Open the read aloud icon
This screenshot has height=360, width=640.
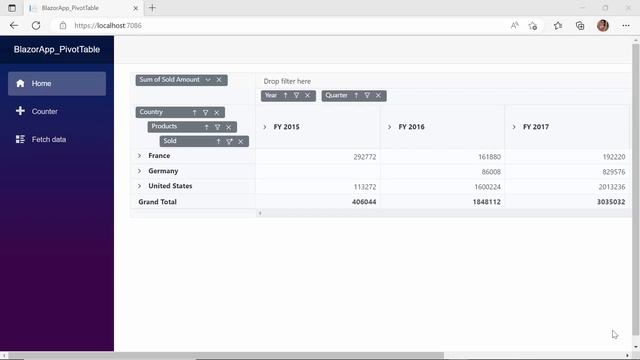pyautogui.click(x=514, y=25)
